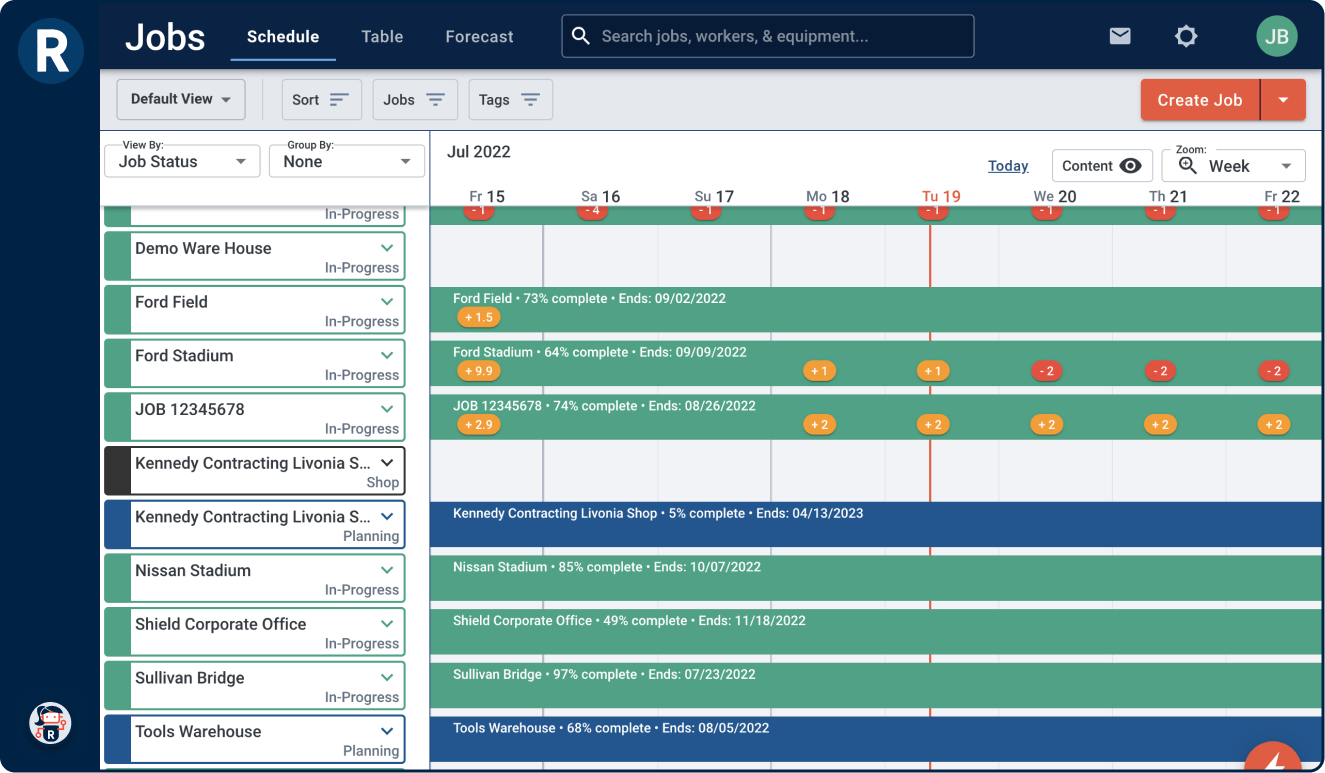Click the R company logo
1325x773 pixels.
coord(50,51)
